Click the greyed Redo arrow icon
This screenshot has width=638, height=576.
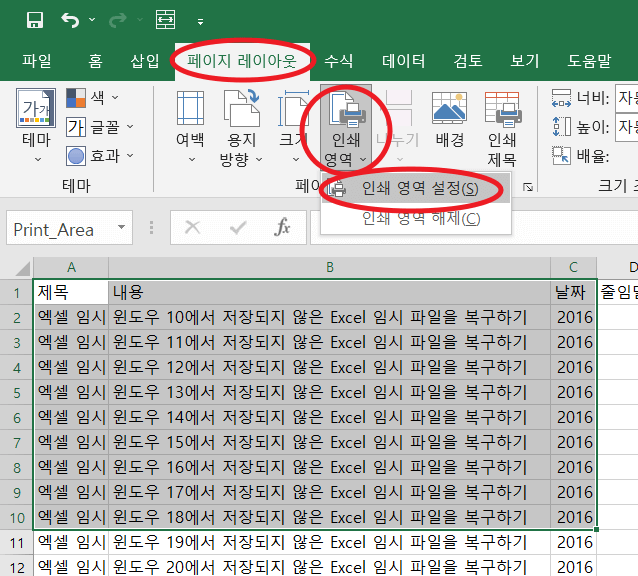[x=118, y=20]
